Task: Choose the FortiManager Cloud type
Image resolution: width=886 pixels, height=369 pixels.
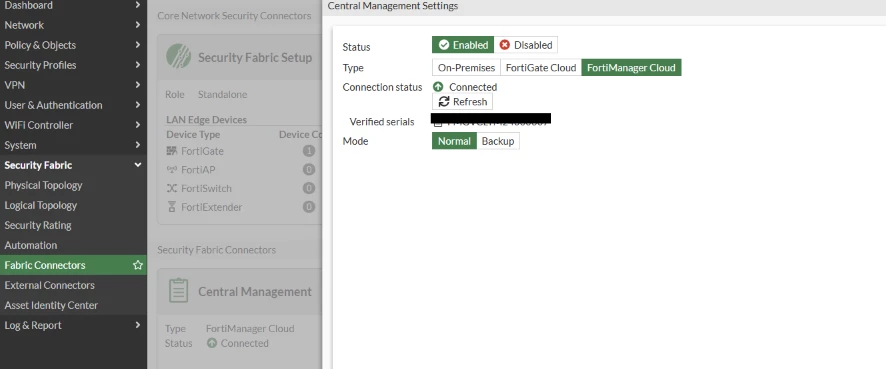Action: click(631, 68)
